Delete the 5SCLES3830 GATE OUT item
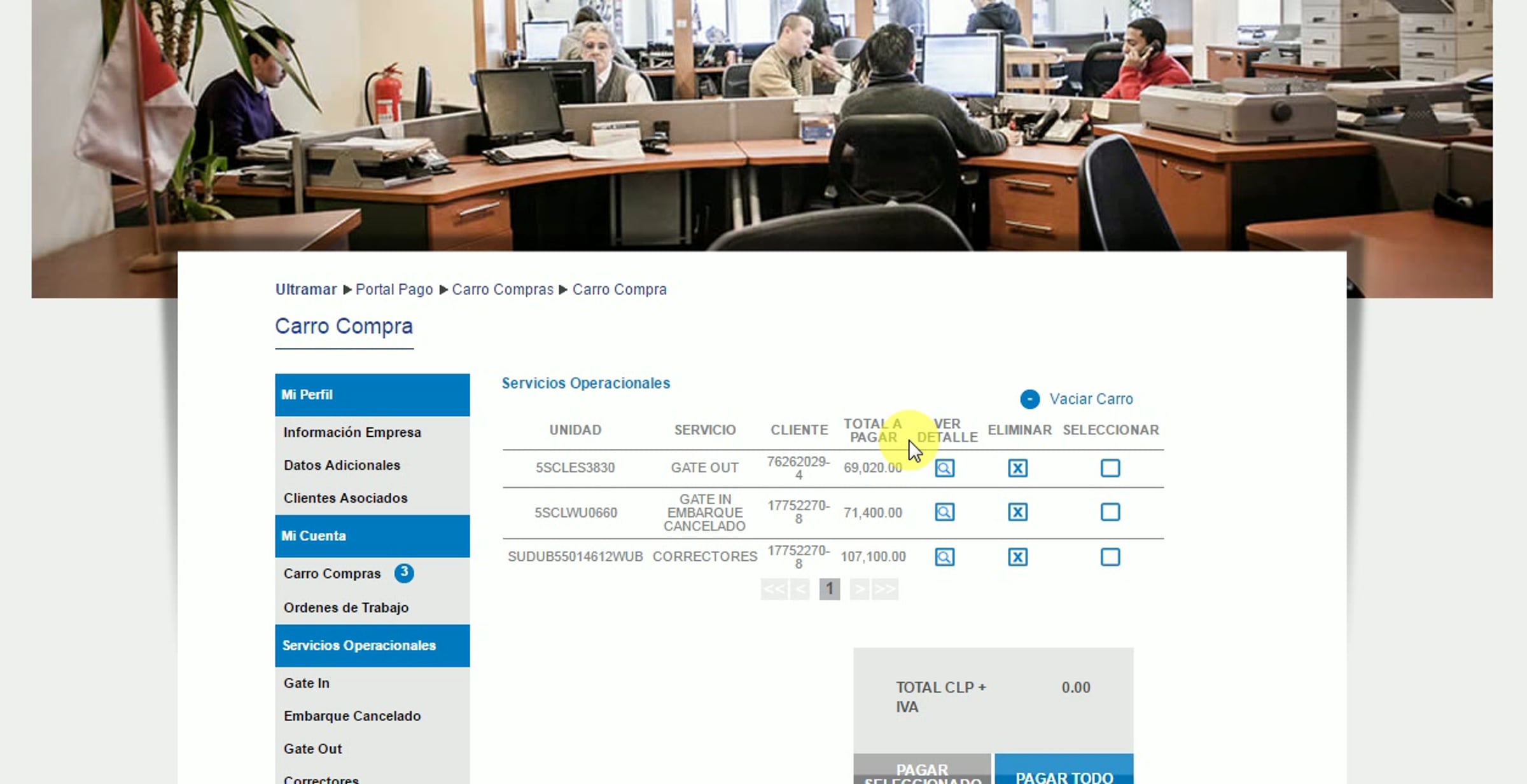The image size is (1527, 784). coord(1017,469)
